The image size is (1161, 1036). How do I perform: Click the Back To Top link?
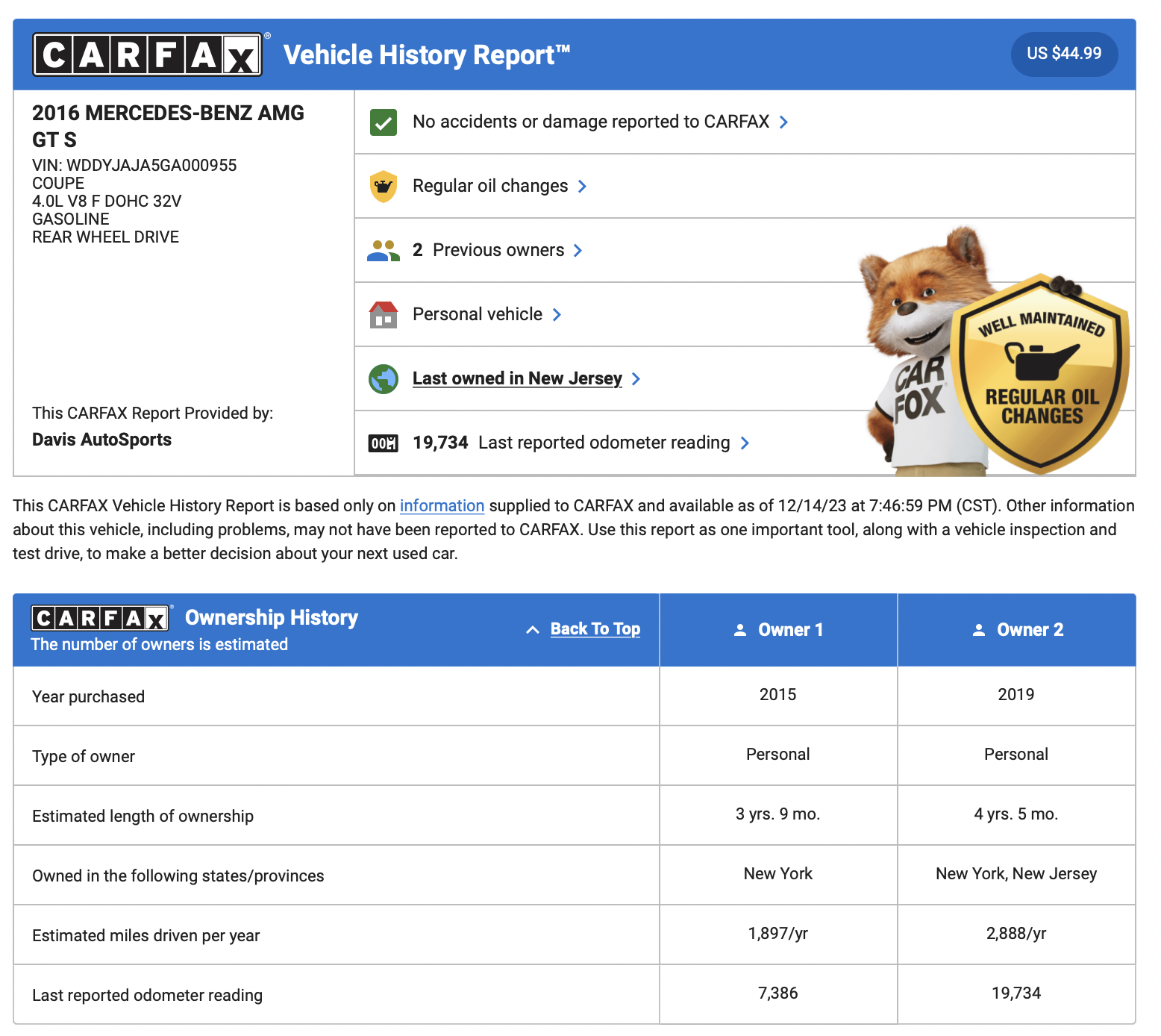point(595,629)
